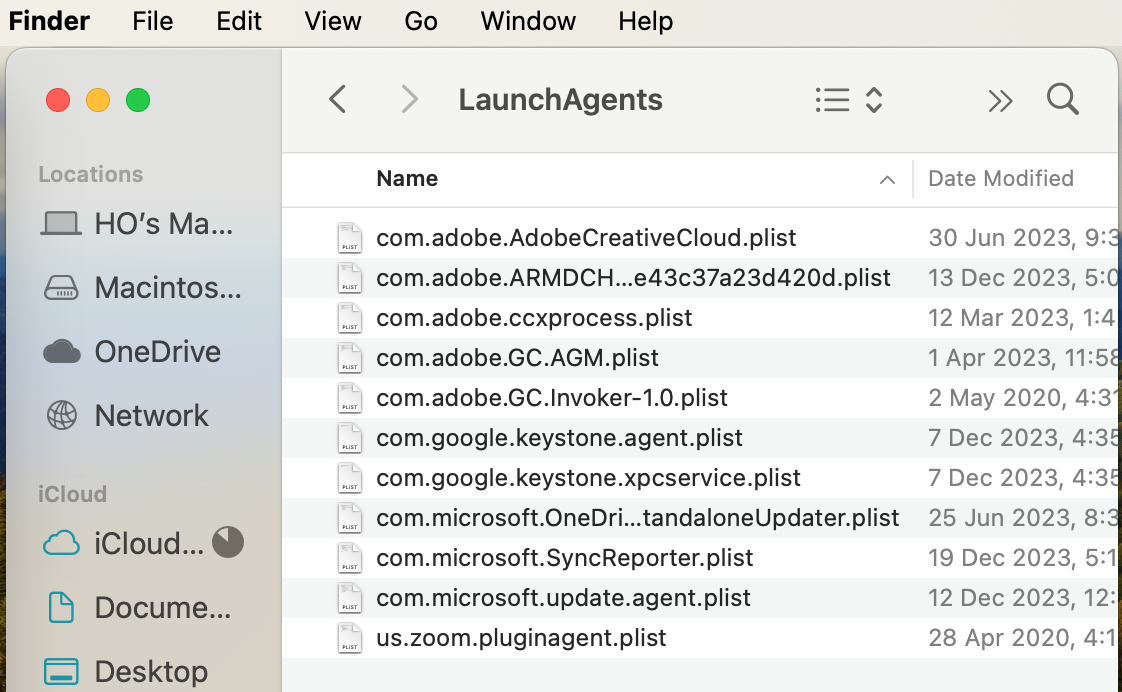Viewport: 1122px width, 692px height.
Task: Open the Desktop folder in sidebar
Action: click(x=61, y=671)
